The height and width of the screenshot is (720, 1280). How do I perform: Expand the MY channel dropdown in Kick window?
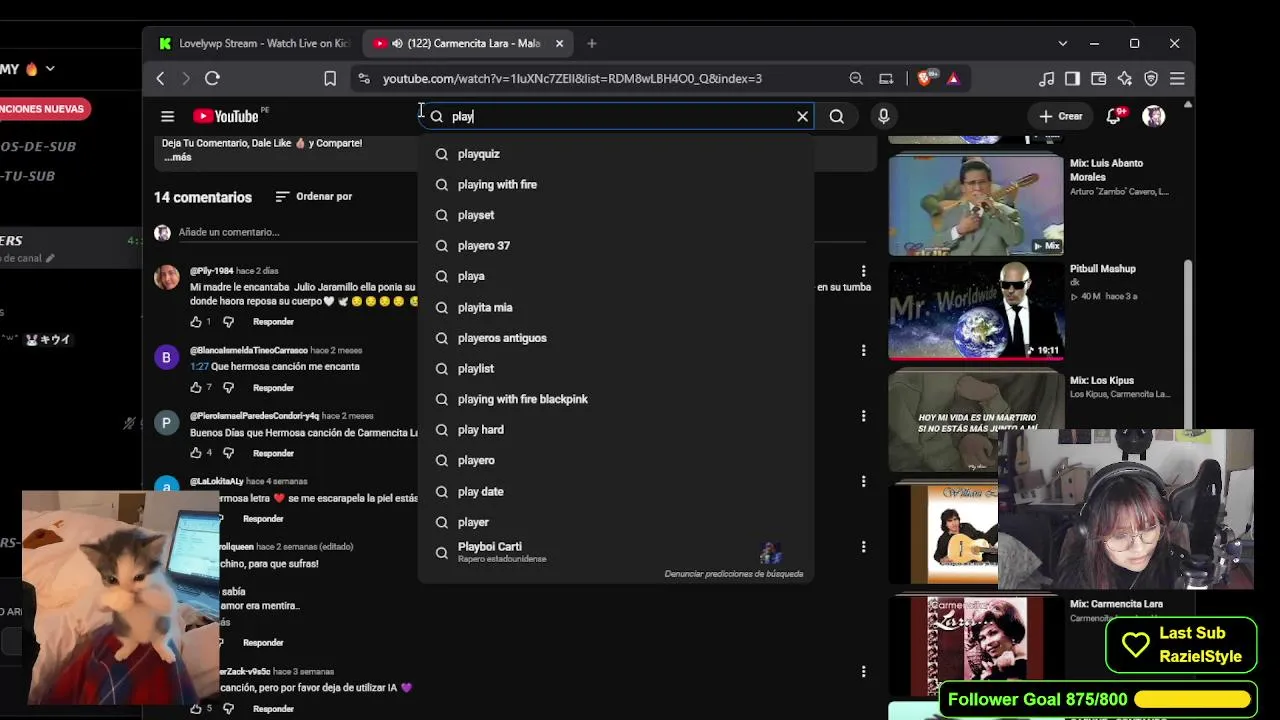(x=49, y=69)
